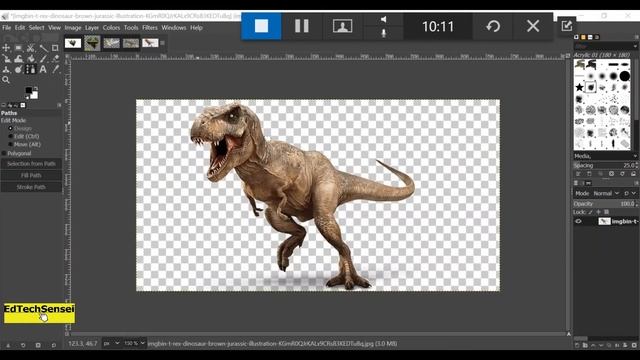Image resolution: width=640 pixels, height=360 pixels.
Task: Choose the Warp Transform tool
Action: point(18,59)
